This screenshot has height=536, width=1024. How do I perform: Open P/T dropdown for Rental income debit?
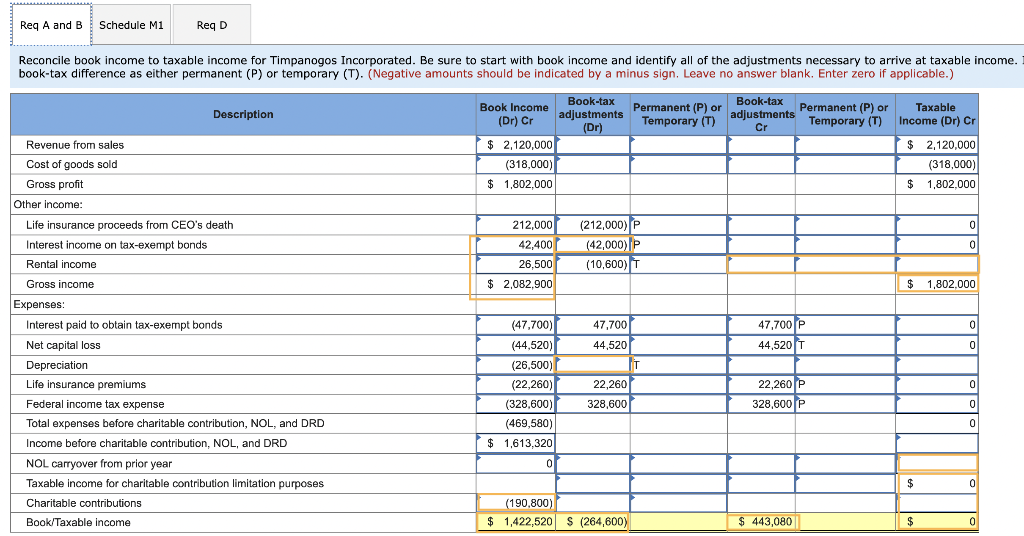679,264
